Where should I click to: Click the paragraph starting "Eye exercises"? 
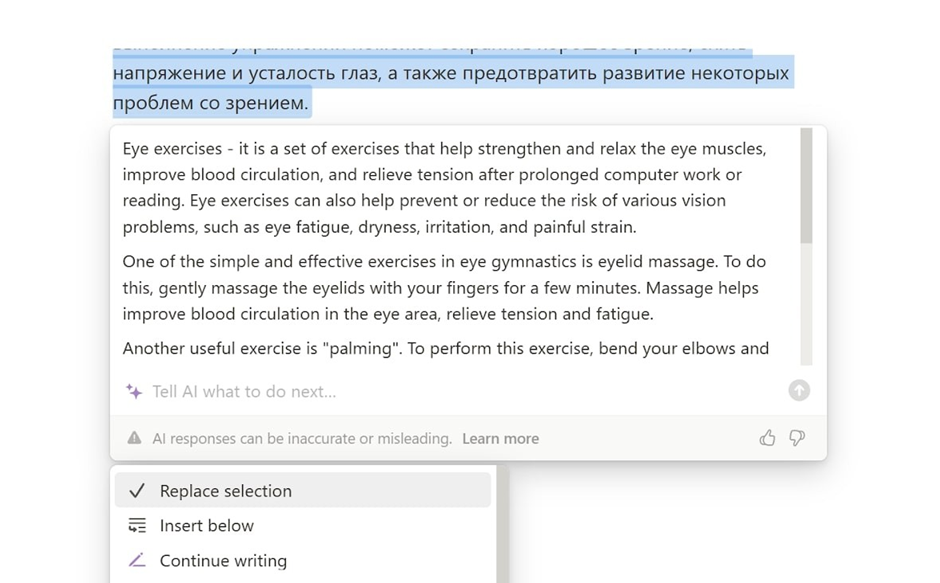click(x=445, y=188)
